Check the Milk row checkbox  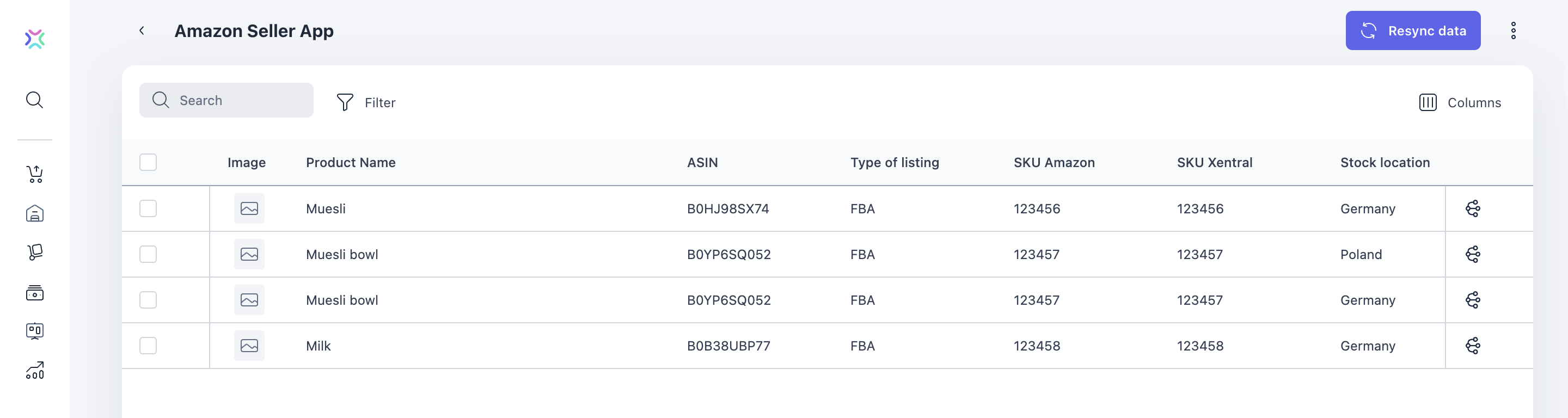148,346
